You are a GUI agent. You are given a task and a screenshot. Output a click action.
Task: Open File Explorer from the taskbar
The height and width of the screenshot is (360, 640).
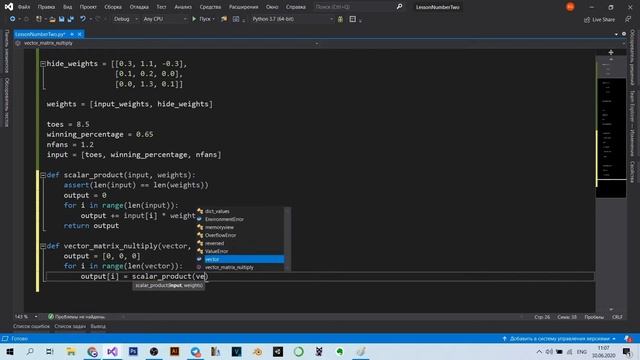[x=71, y=351]
